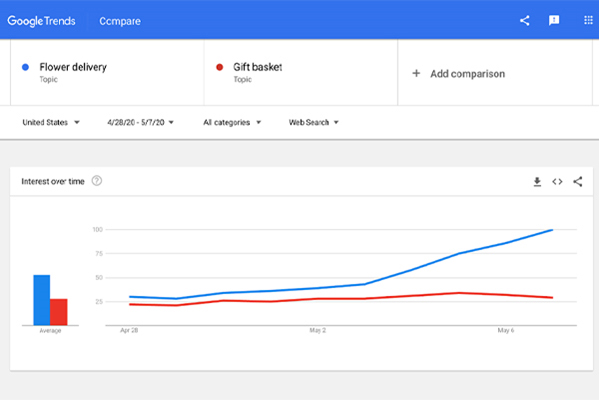Screen dimensions: 599x400
Task: Open the send feedback icon
Action: (554, 21)
